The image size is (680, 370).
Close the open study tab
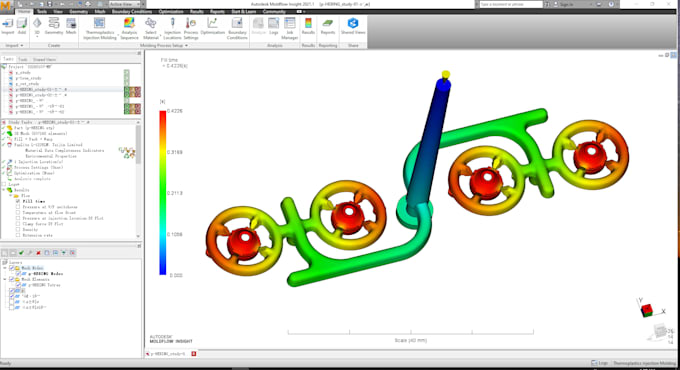[194, 354]
